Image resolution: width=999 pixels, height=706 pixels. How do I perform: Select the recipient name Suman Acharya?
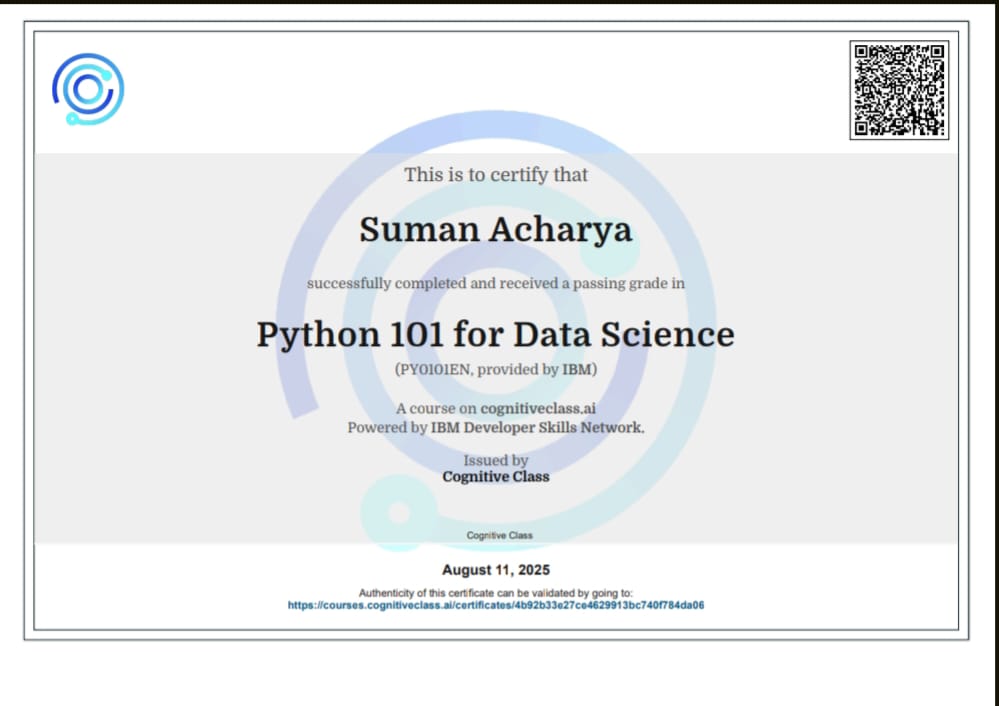[x=496, y=229]
